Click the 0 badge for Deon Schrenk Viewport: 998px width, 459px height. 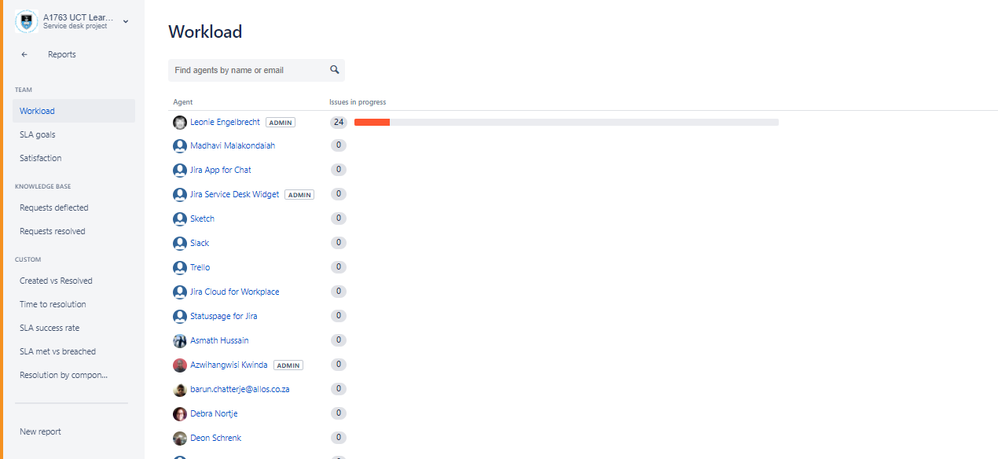click(339, 437)
